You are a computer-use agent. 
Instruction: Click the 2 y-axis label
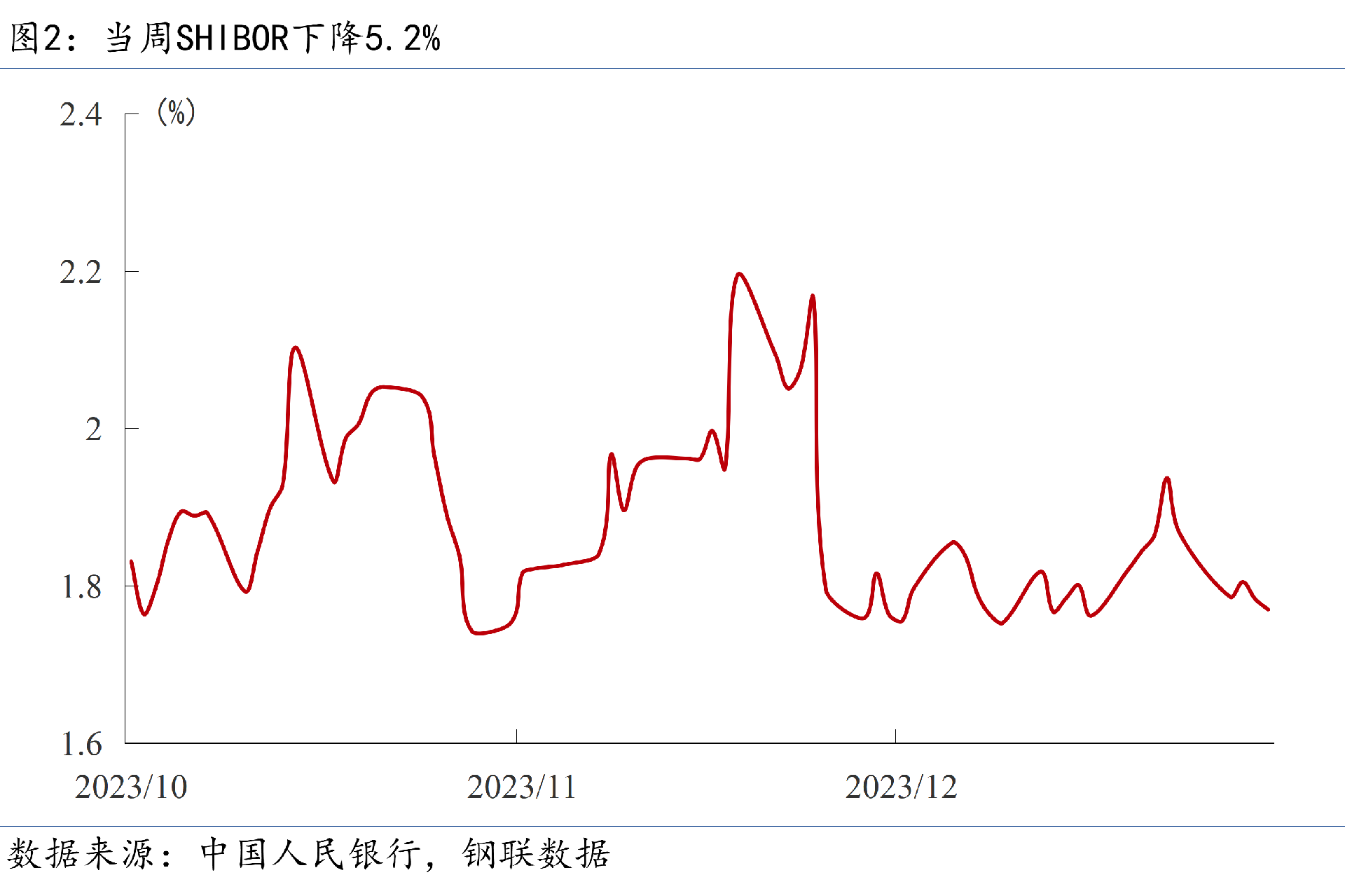[x=93, y=429]
